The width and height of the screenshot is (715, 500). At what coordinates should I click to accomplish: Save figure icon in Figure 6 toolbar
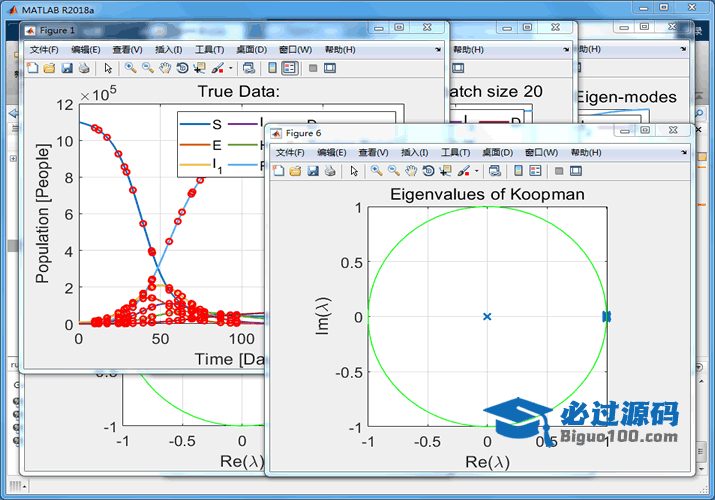coord(313,171)
